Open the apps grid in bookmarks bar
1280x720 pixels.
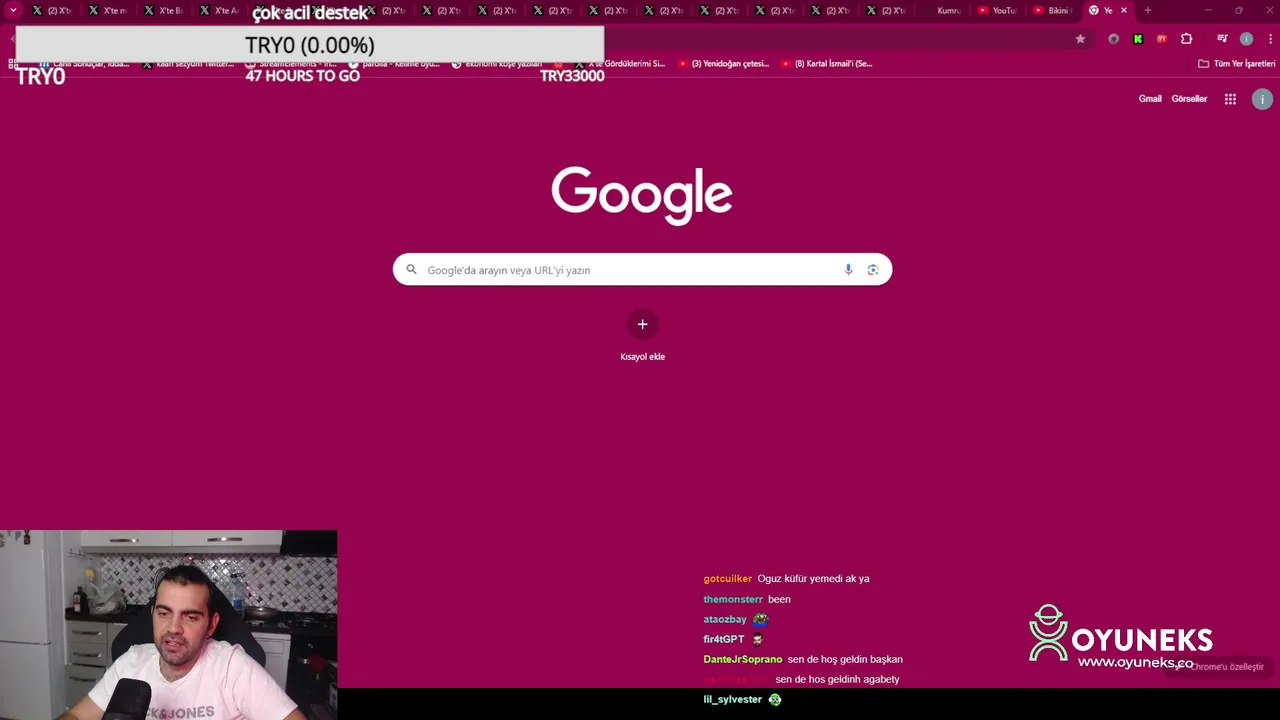(13, 63)
